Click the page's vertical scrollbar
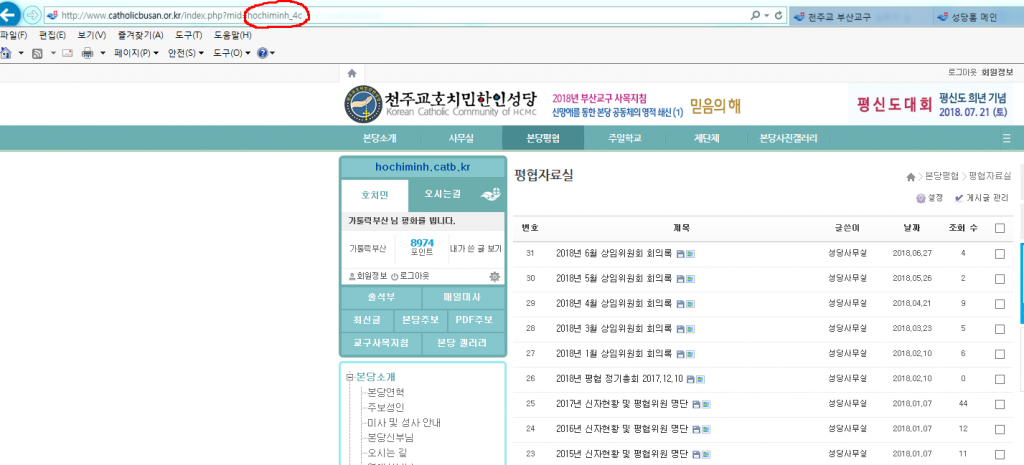Screen dimensions: 1024x465 (x=1019, y=300)
